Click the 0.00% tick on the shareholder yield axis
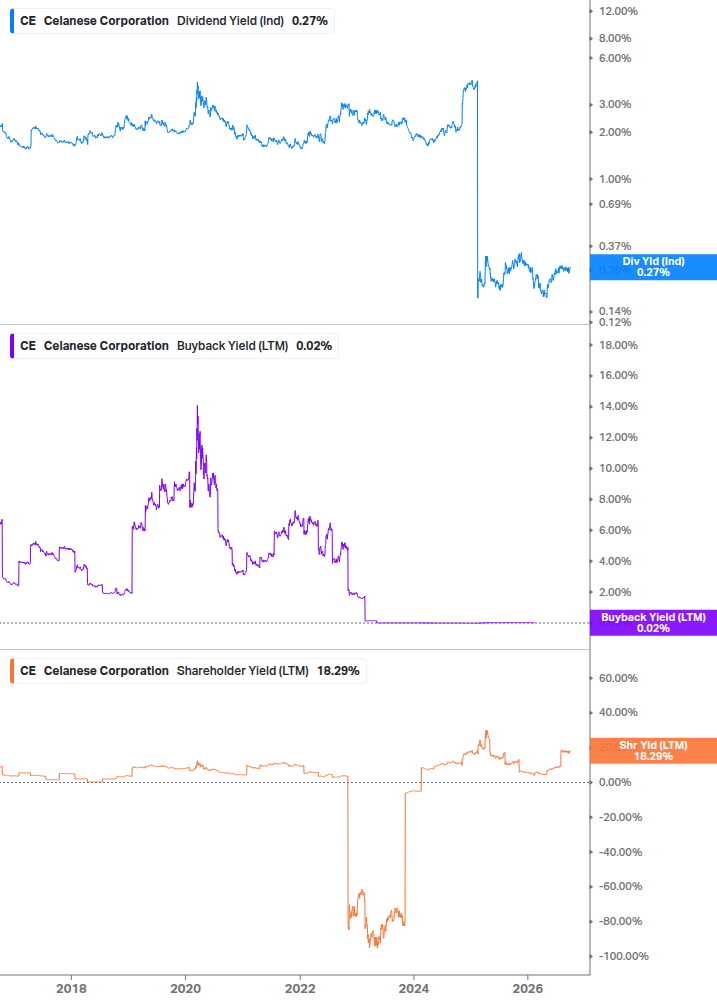The height and width of the screenshot is (1005, 717). pos(615,783)
